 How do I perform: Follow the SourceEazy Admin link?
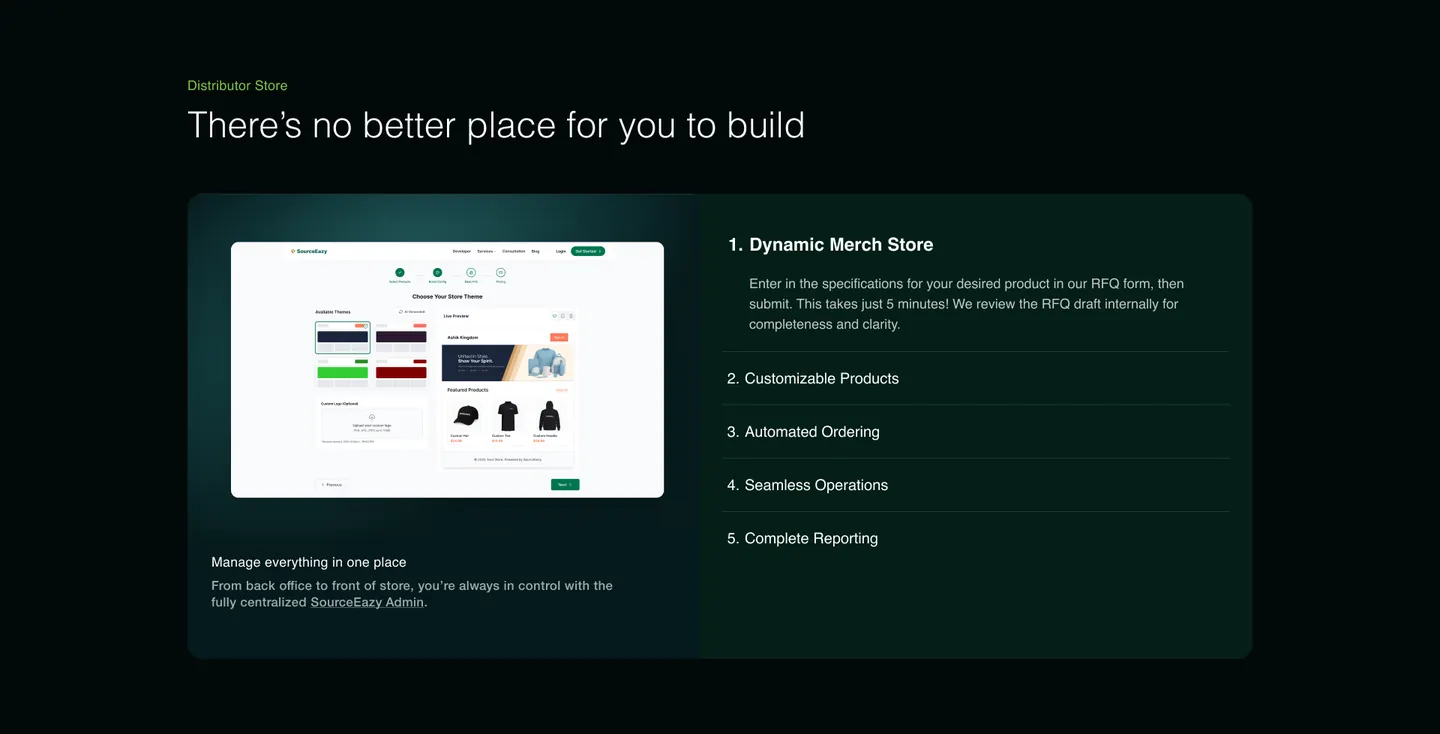click(x=367, y=602)
